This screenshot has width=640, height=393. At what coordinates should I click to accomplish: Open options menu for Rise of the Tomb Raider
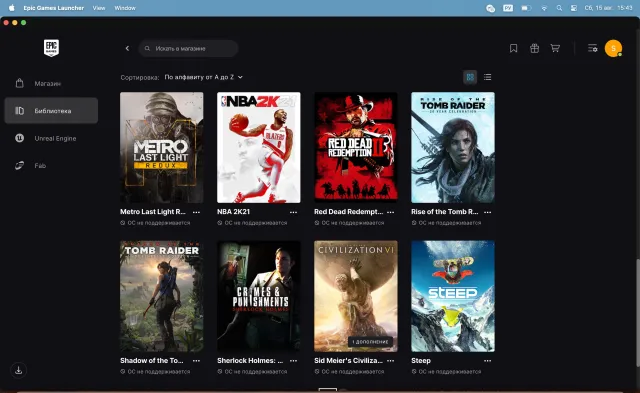[x=488, y=212]
